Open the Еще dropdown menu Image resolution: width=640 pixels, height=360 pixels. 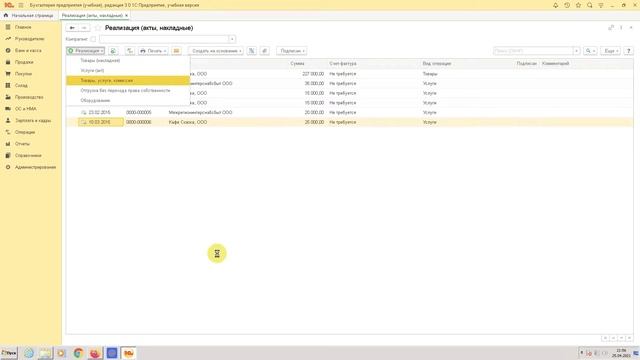(611, 51)
